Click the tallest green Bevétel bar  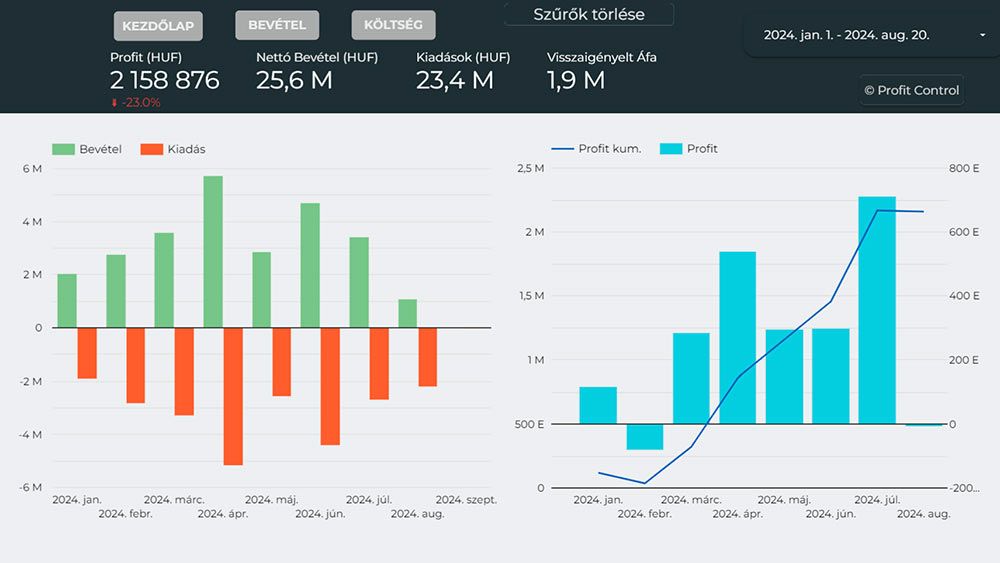(x=213, y=252)
